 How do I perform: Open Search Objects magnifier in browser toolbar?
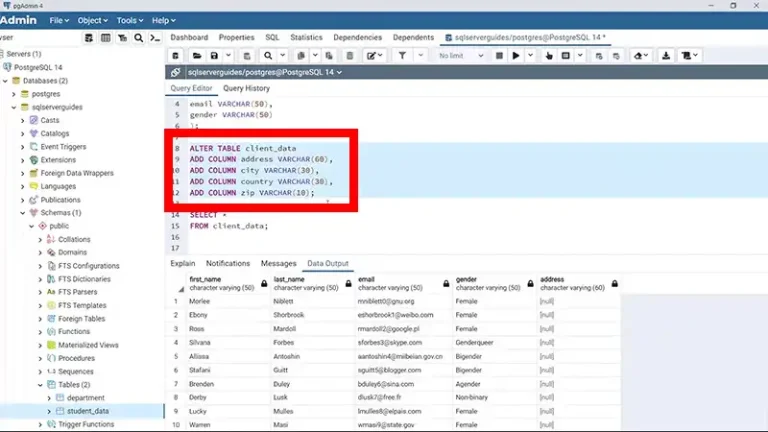tap(139, 38)
